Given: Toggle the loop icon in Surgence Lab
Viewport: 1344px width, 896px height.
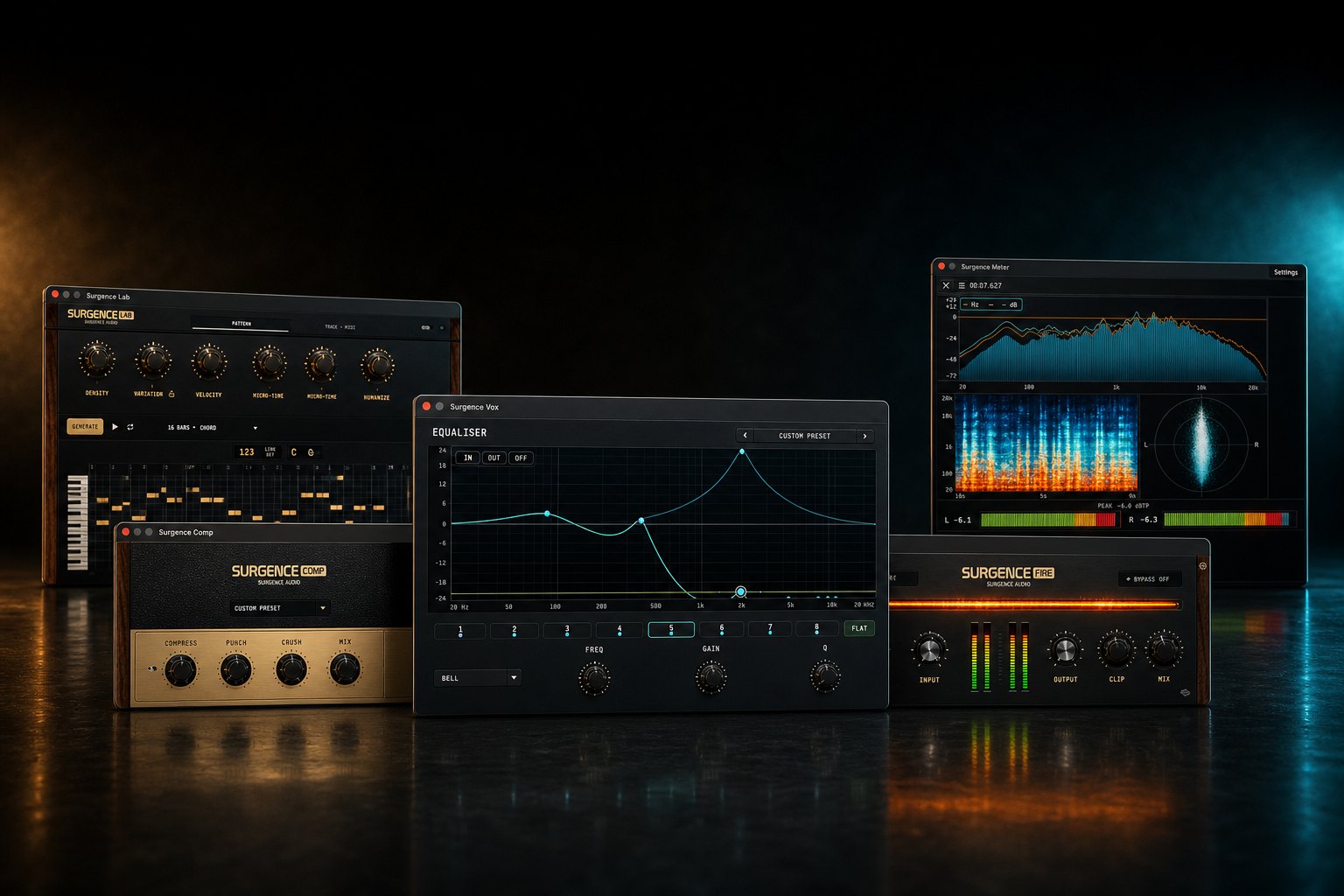Looking at the screenshot, I should click(x=130, y=427).
